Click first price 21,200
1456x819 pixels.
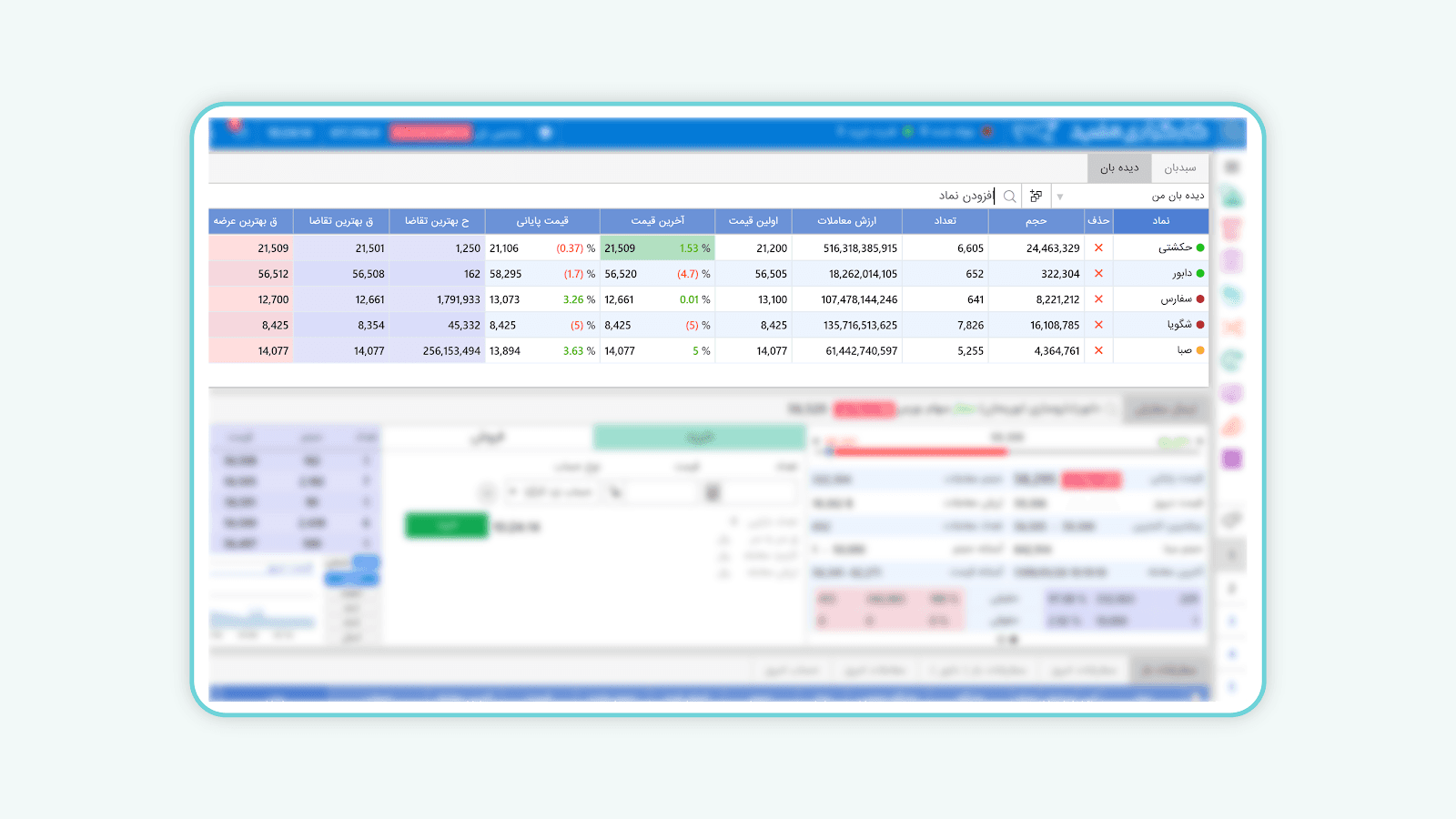[x=772, y=248]
